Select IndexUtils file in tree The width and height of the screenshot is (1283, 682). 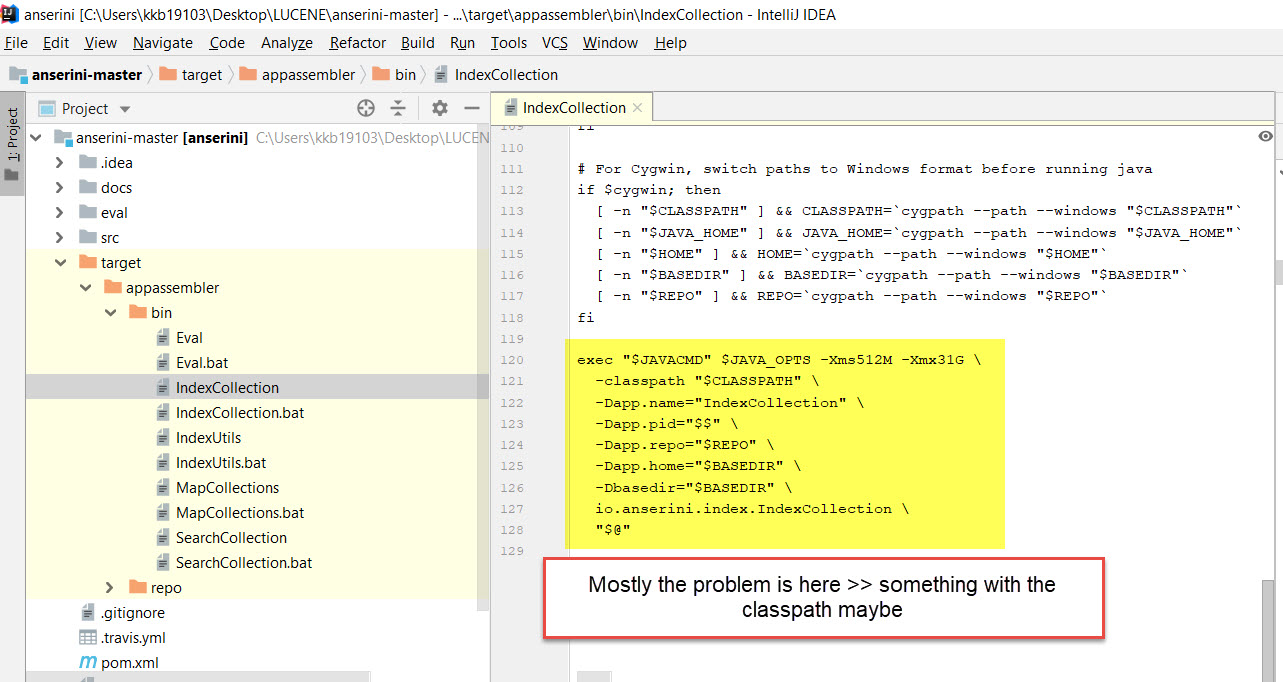[208, 438]
